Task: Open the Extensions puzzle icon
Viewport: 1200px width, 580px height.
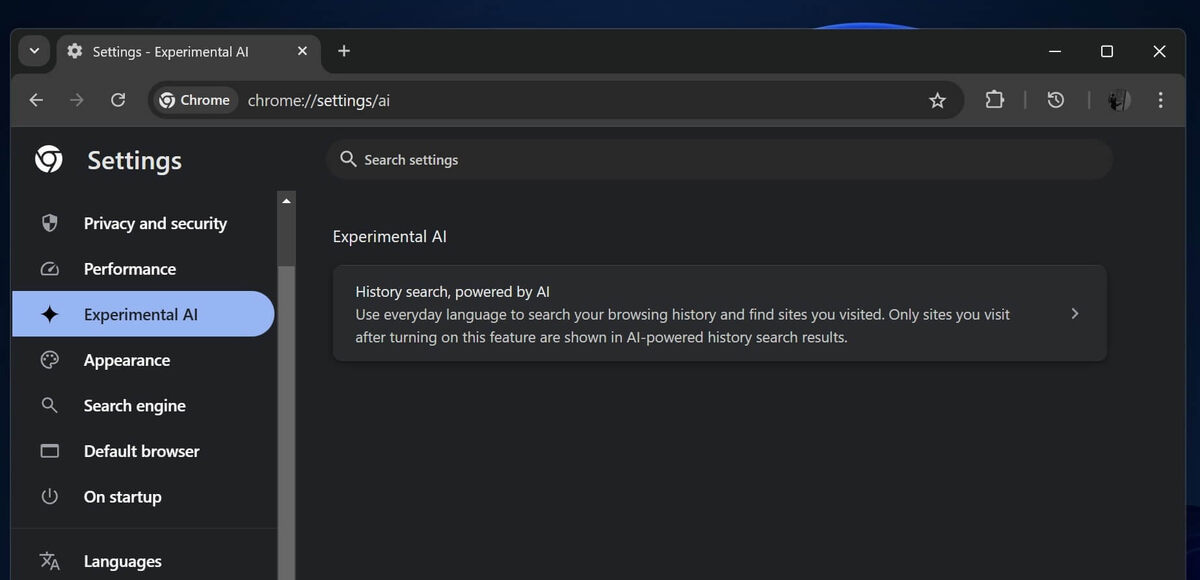Action: (994, 100)
